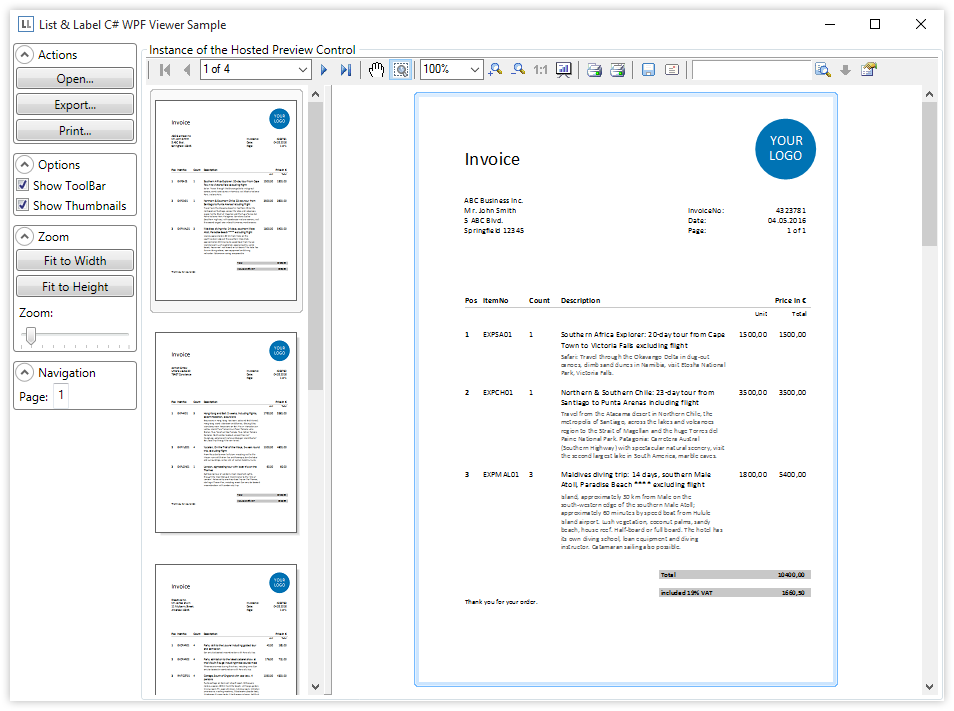This screenshot has height=711, width=954.
Task: Click the second printer icon in toolbar
Action: pyautogui.click(x=618, y=70)
